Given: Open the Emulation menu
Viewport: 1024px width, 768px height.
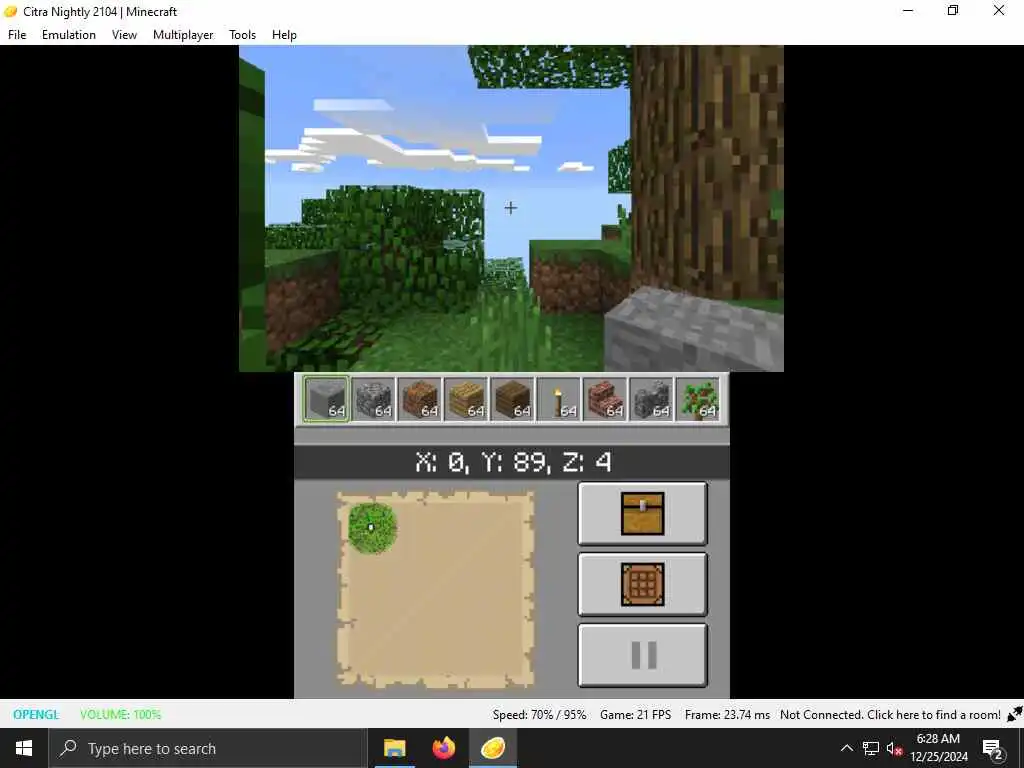Looking at the screenshot, I should [x=69, y=35].
